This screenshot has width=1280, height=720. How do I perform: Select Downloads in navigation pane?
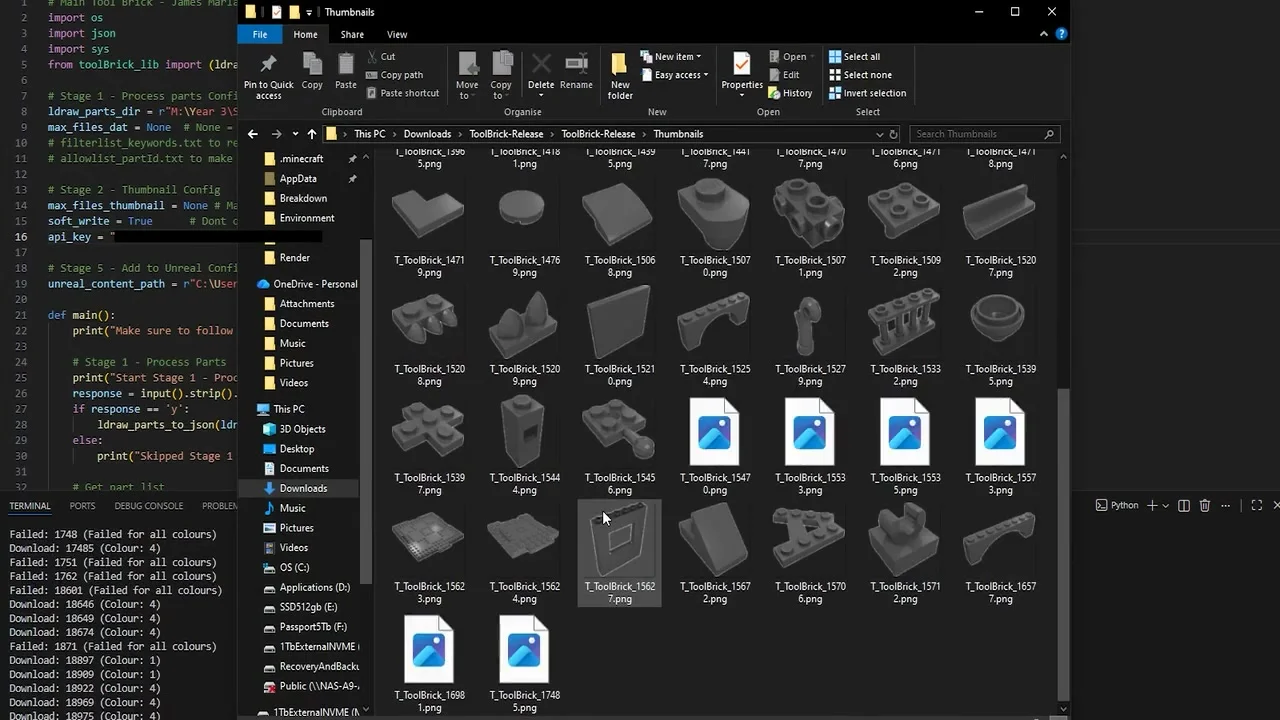pos(303,488)
